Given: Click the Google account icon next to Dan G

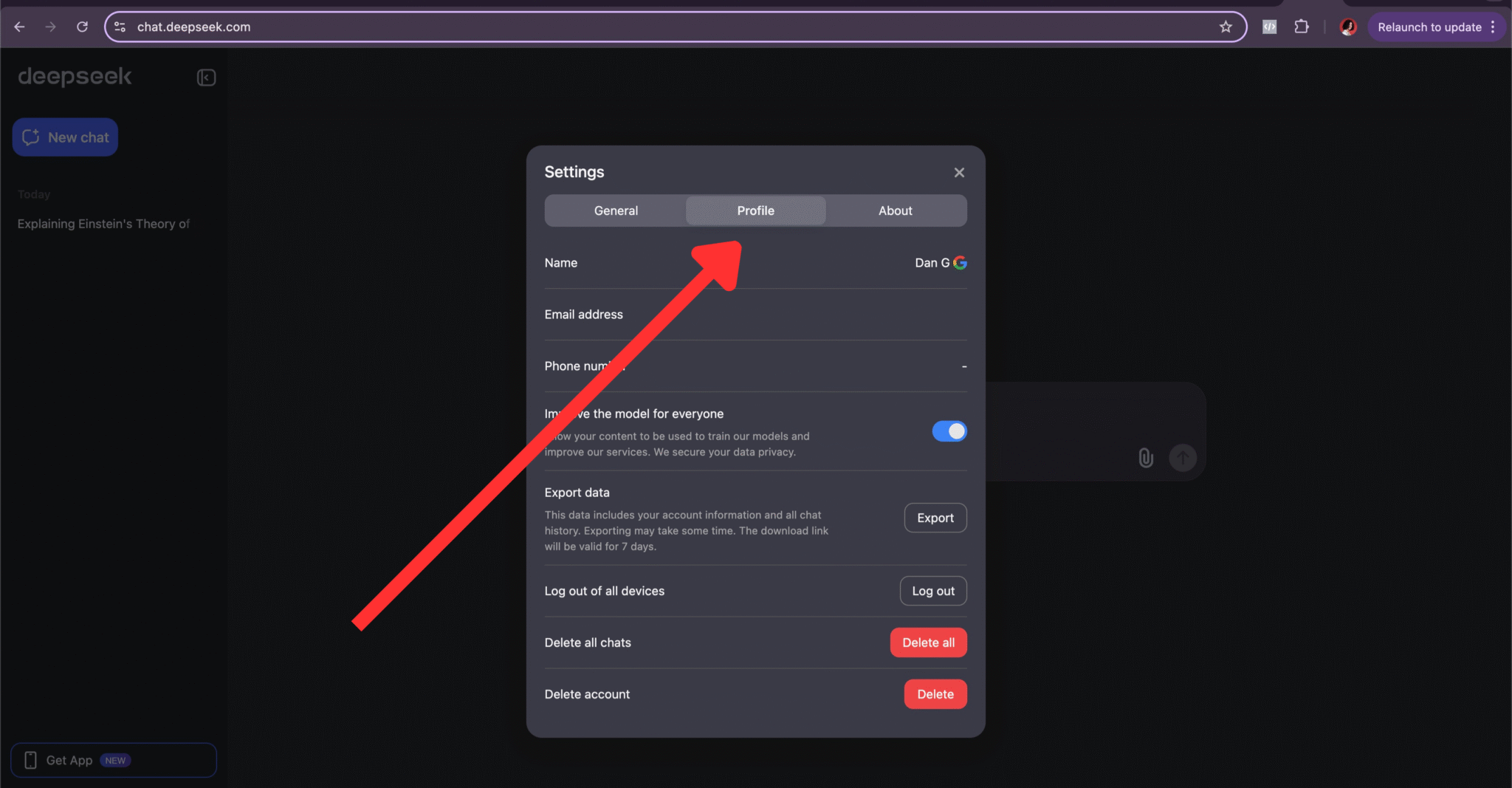Looking at the screenshot, I should [x=961, y=262].
